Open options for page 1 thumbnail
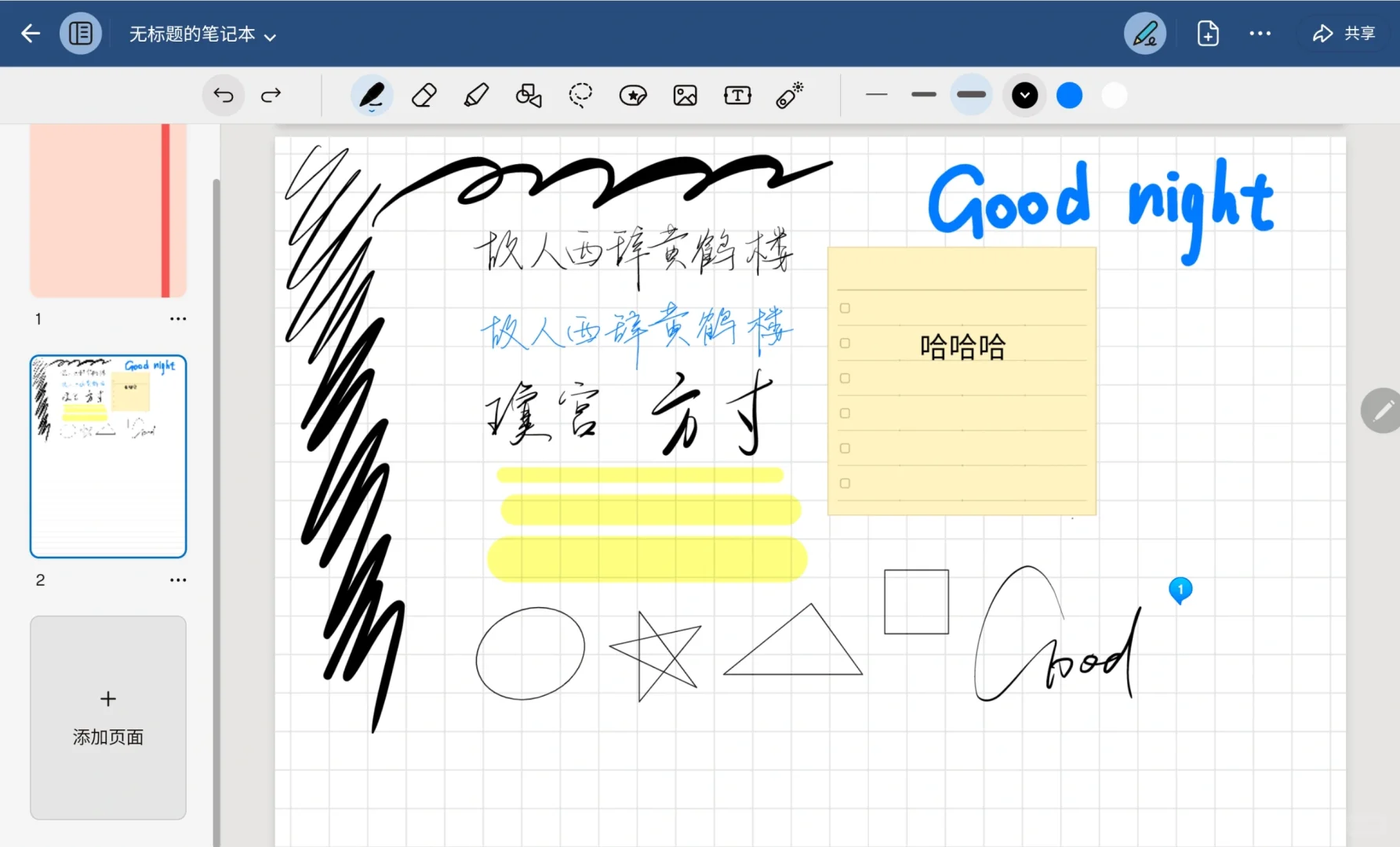The image size is (1400, 847). point(178,318)
